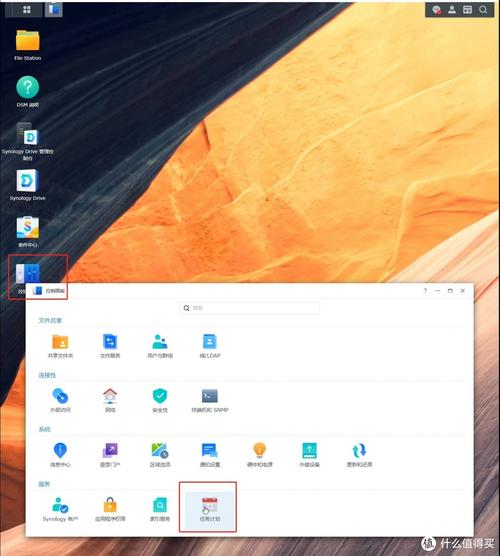Open Synology Account settings
The width and height of the screenshot is (500, 556).
click(60, 509)
